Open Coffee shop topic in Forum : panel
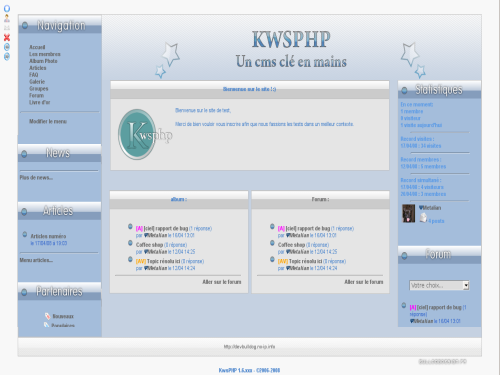 (x=291, y=245)
